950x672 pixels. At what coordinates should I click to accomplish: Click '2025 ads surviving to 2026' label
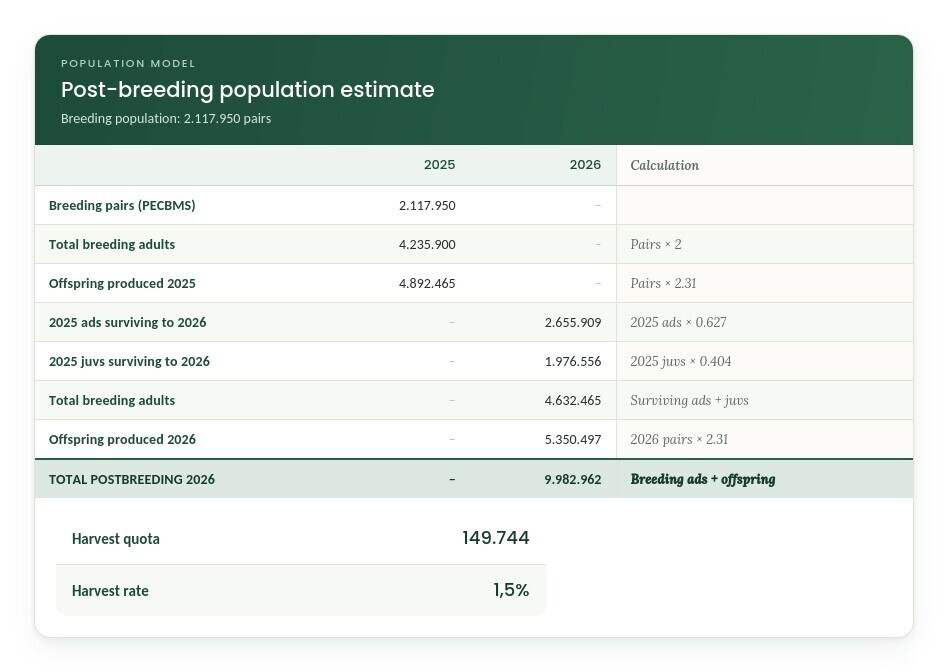[x=127, y=322]
